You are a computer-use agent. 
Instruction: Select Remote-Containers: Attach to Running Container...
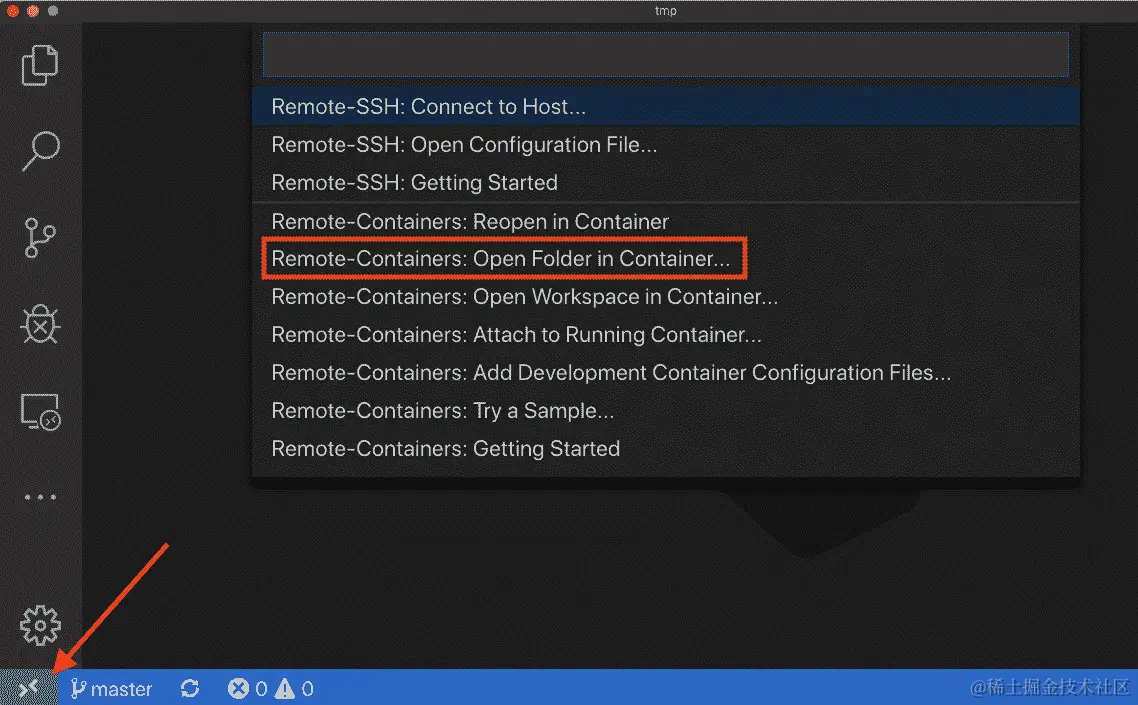(x=666, y=335)
